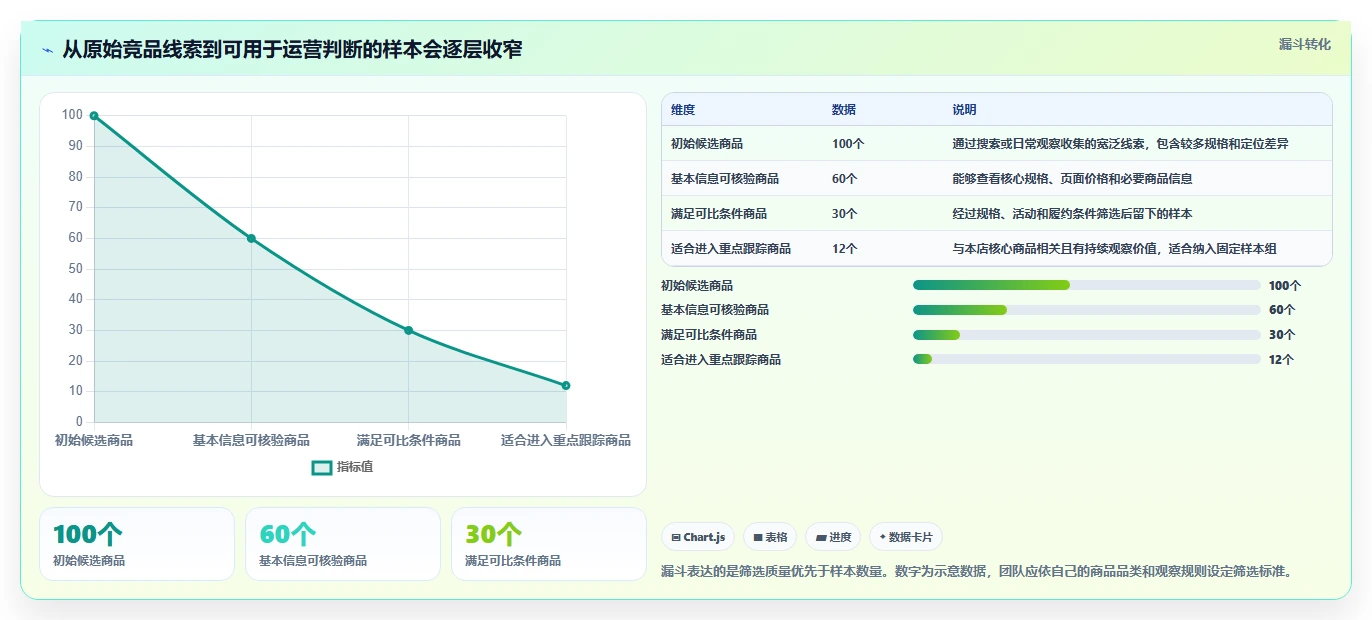The image size is (1372, 620).
Task: Click the 100个 value beside the progress bar
Action: pyautogui.click(x=1285, y=286)
